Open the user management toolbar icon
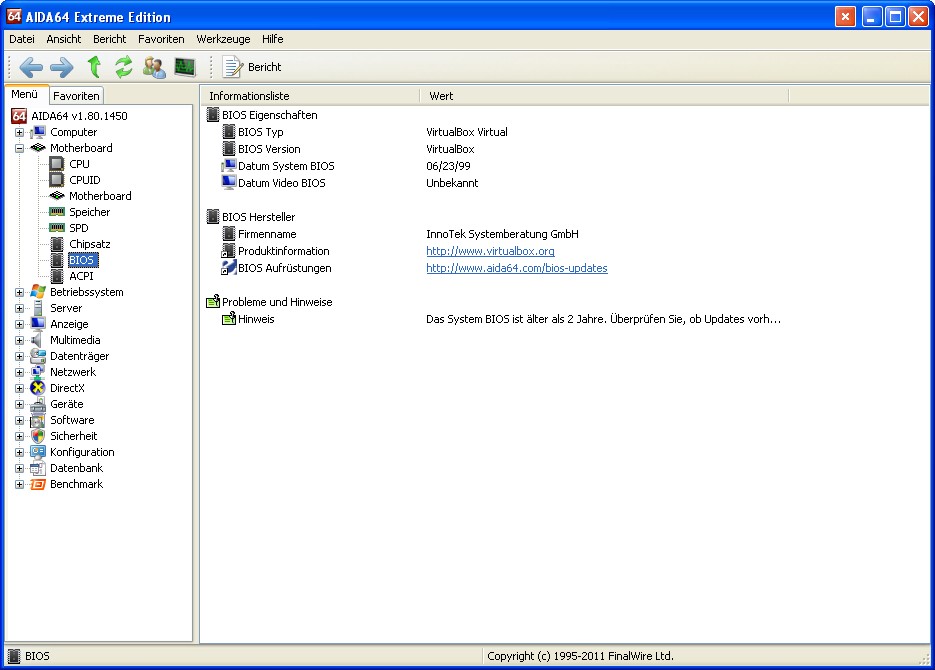 pyautogui.click(x=154, y=67)
